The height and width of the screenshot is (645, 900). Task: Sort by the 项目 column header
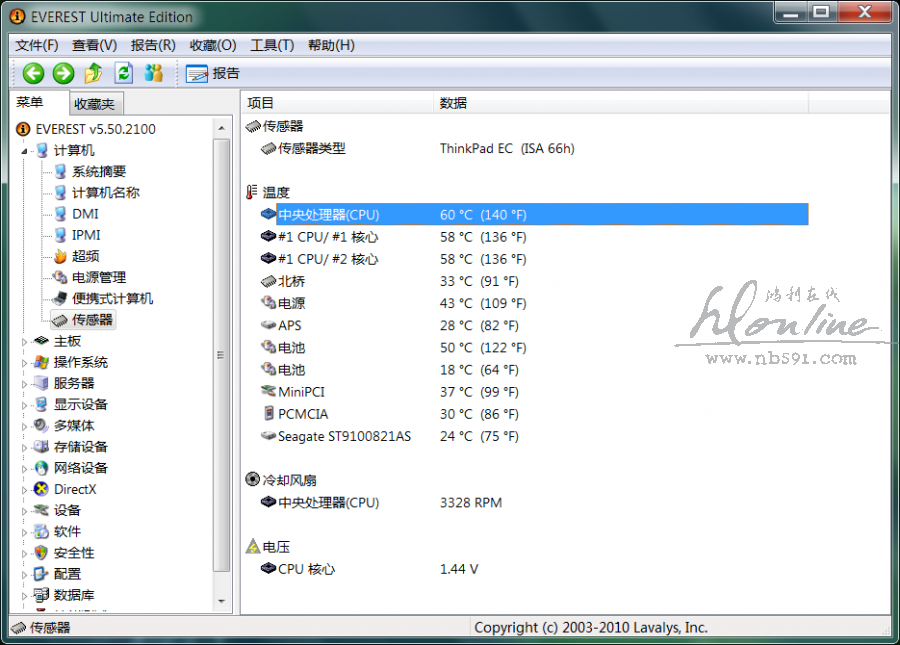coord(338,103)
